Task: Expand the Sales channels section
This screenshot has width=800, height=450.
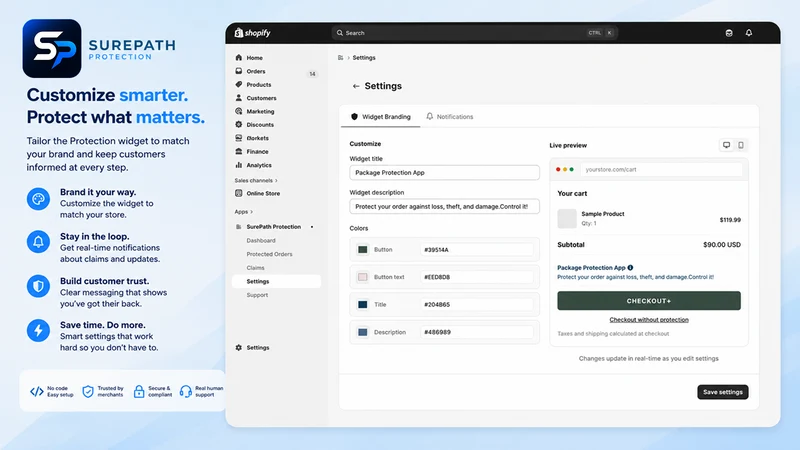Action: click(256, 180)
